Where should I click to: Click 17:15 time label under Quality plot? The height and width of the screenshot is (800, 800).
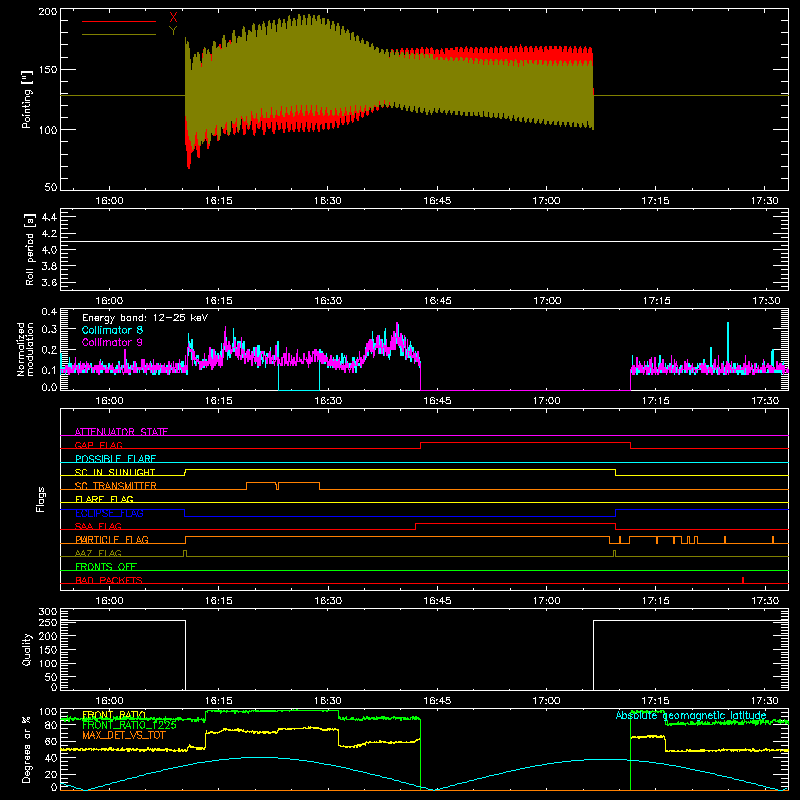pyautogui.click(x=655, y=701)
